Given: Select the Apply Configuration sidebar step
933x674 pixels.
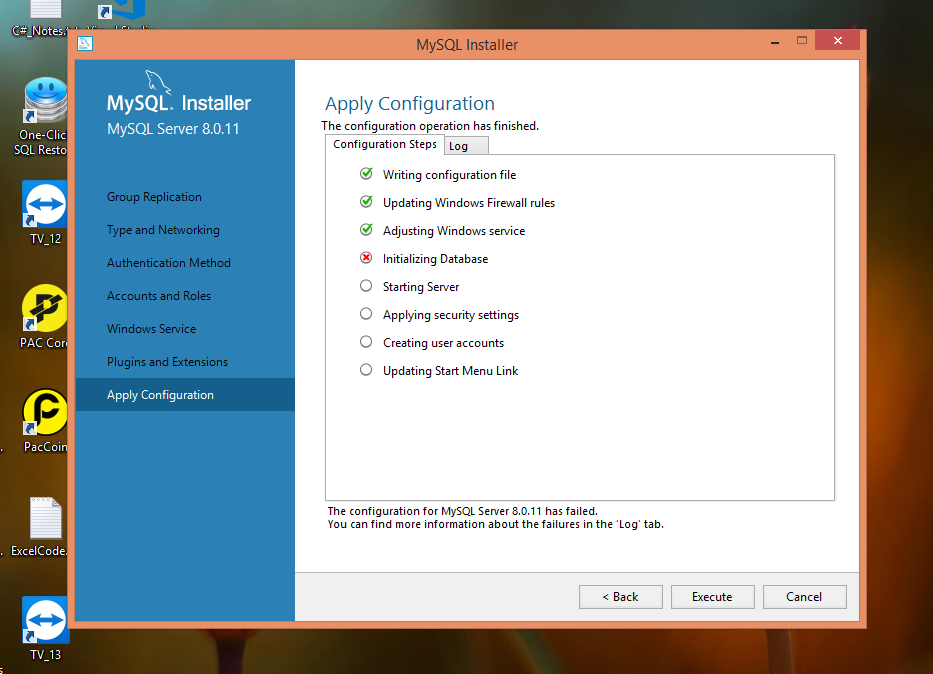Looking at the screenshot, I should pos(185,394).
